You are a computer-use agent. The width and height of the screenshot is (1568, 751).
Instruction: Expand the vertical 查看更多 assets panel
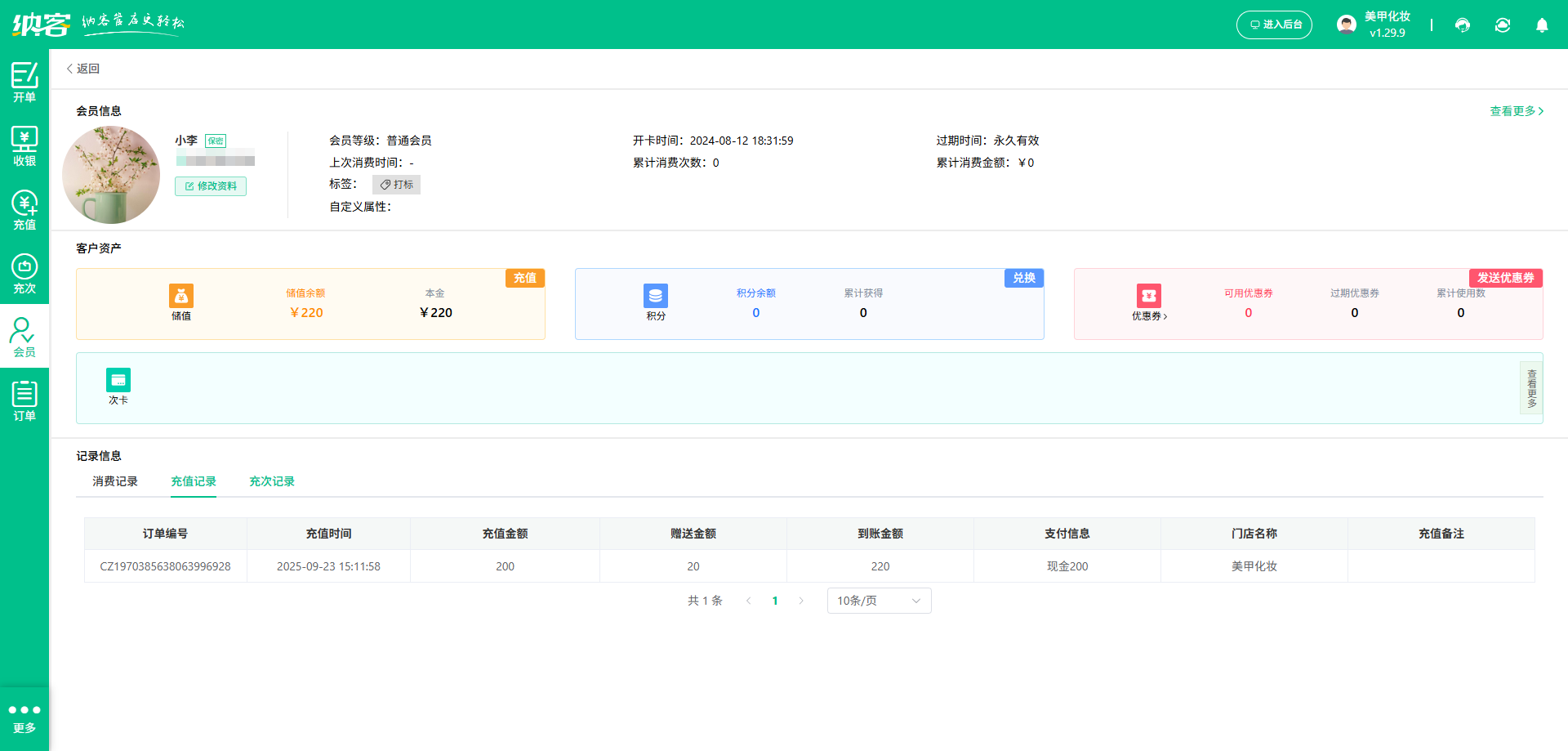[1531, 388]
